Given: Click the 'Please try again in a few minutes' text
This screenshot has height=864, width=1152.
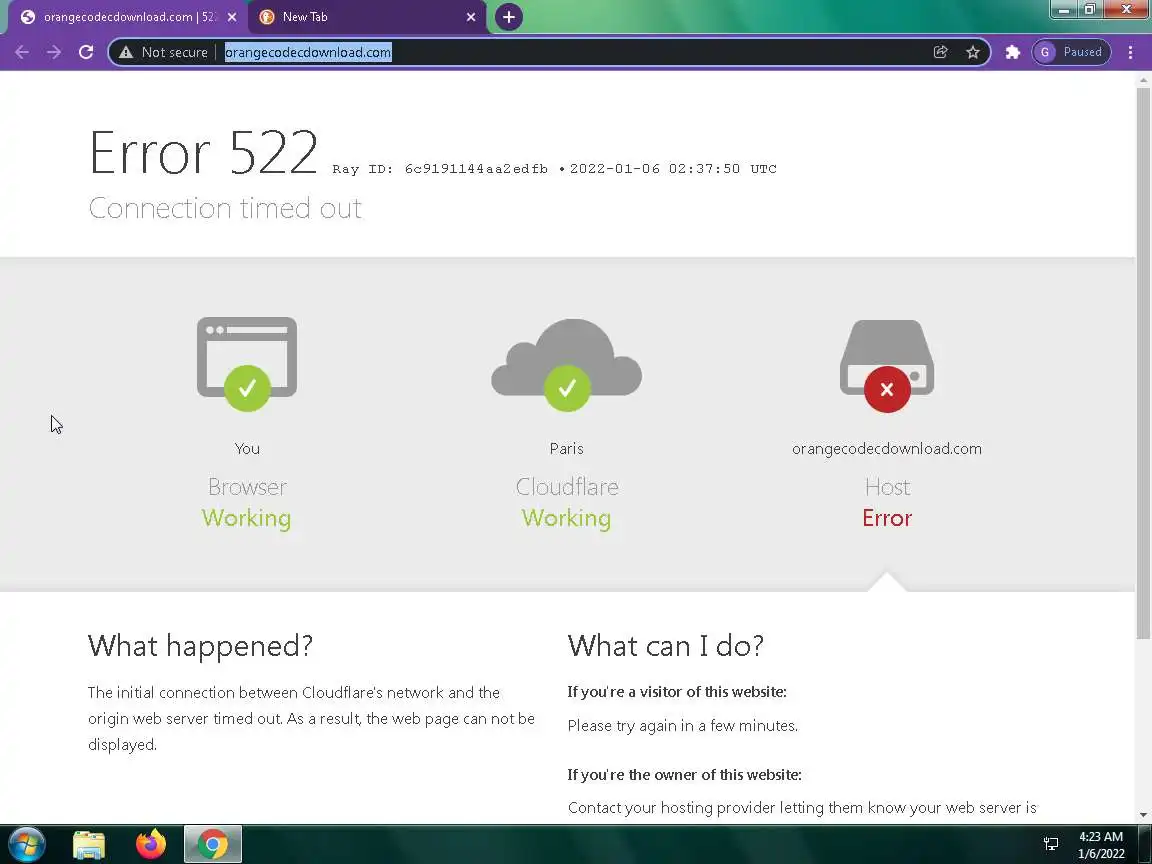Looking at the screenshot, I should click(683, 726).
